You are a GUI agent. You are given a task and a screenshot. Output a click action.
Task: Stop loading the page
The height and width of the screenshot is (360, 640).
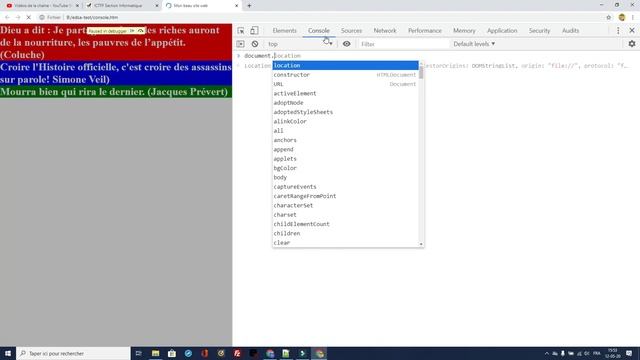(x=29, y=17)
